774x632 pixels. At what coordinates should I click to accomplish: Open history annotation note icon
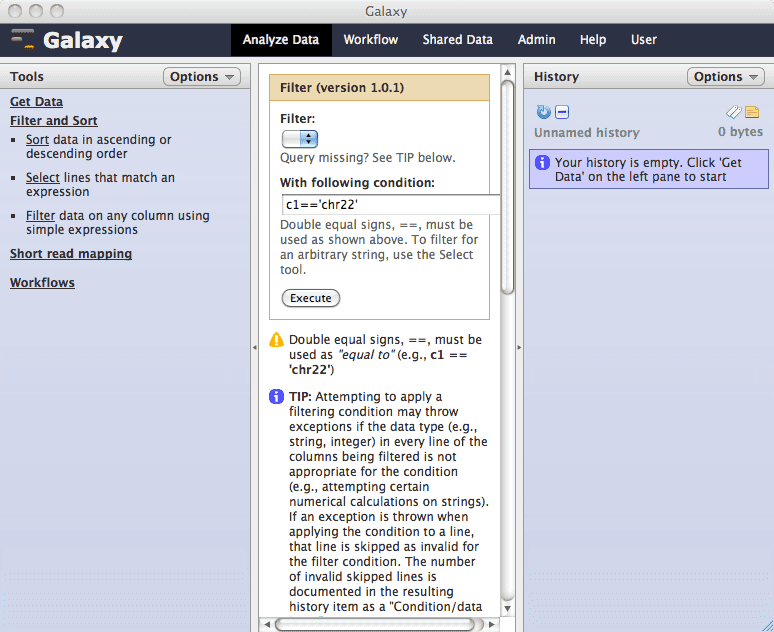[752, 112]
